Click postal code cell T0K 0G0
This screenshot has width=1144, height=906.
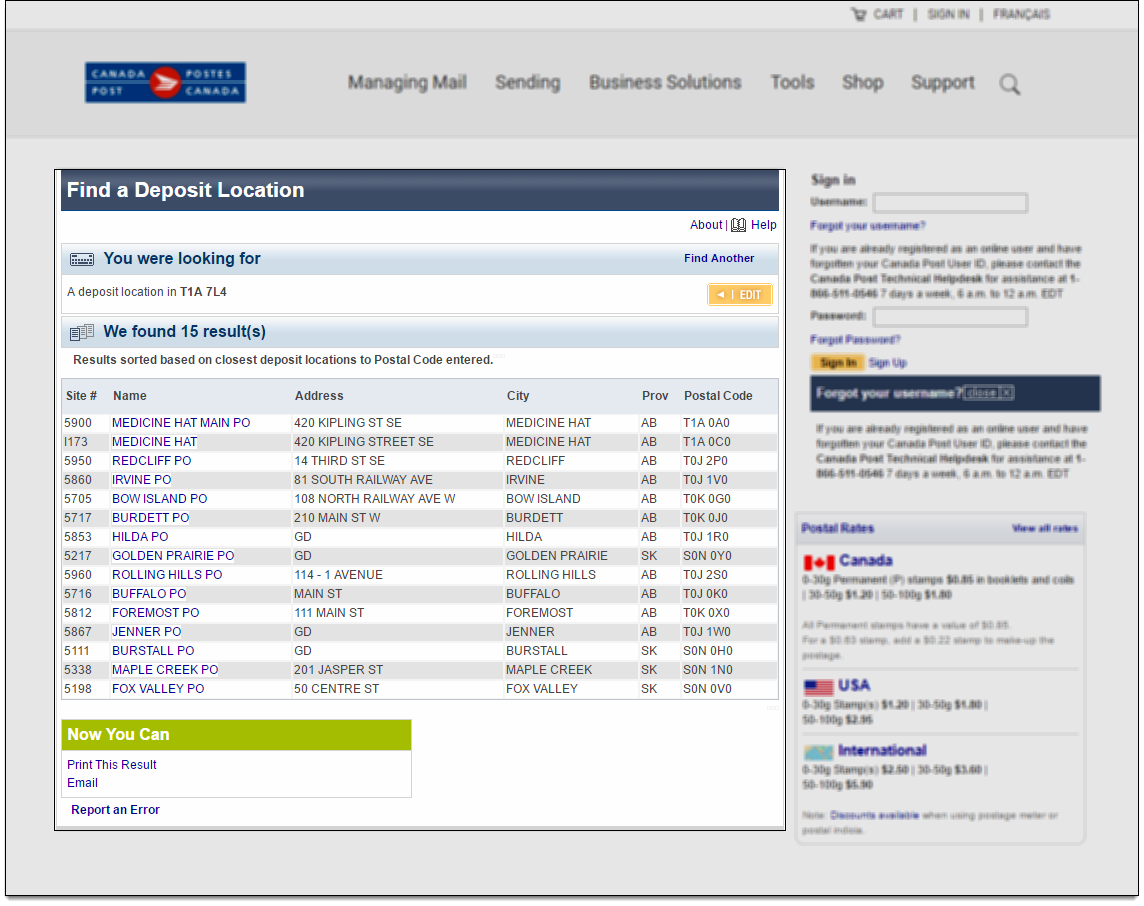[x=706, y=499]
